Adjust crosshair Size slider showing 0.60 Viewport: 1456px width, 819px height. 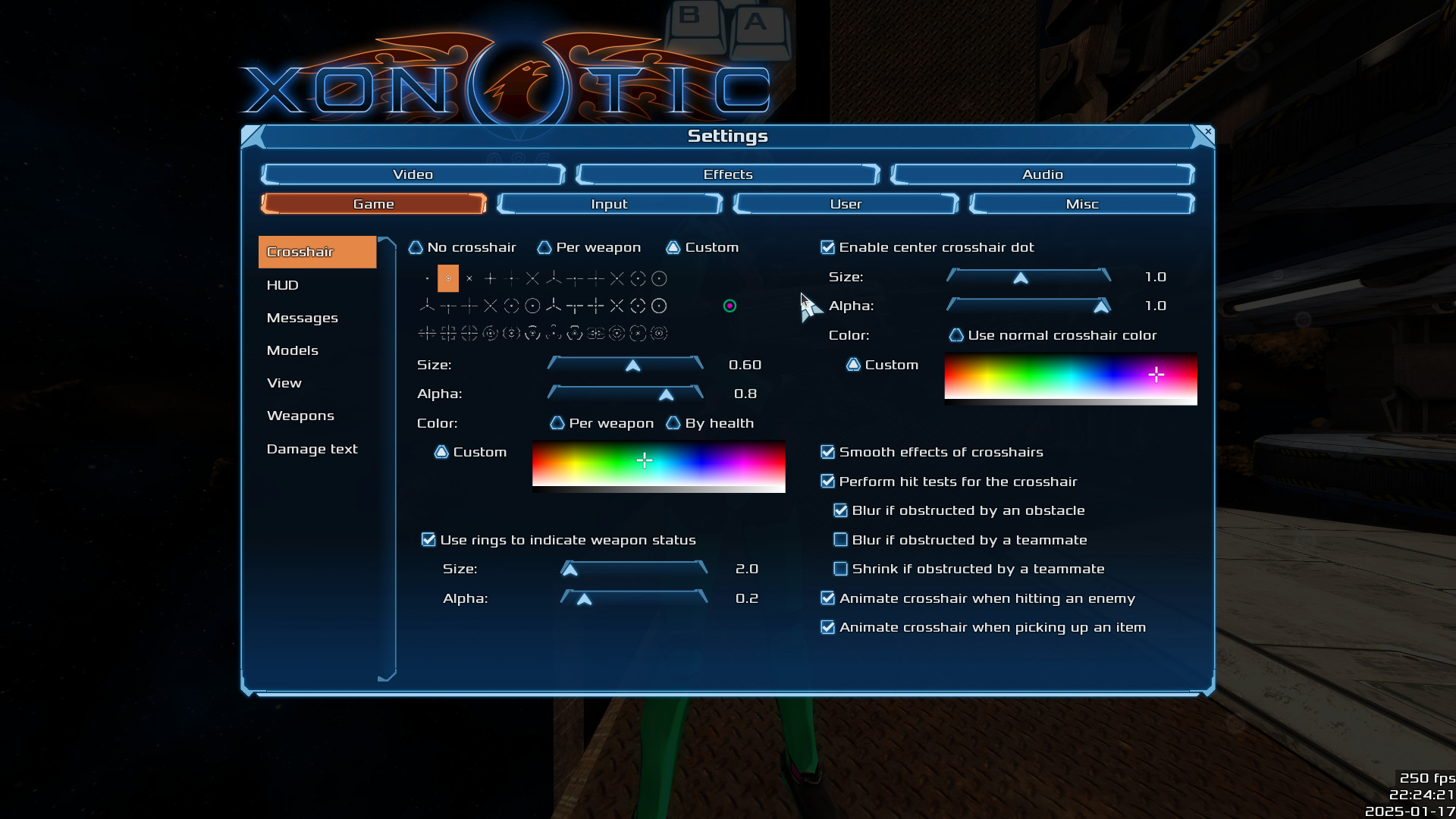click(x=626, y=365)
